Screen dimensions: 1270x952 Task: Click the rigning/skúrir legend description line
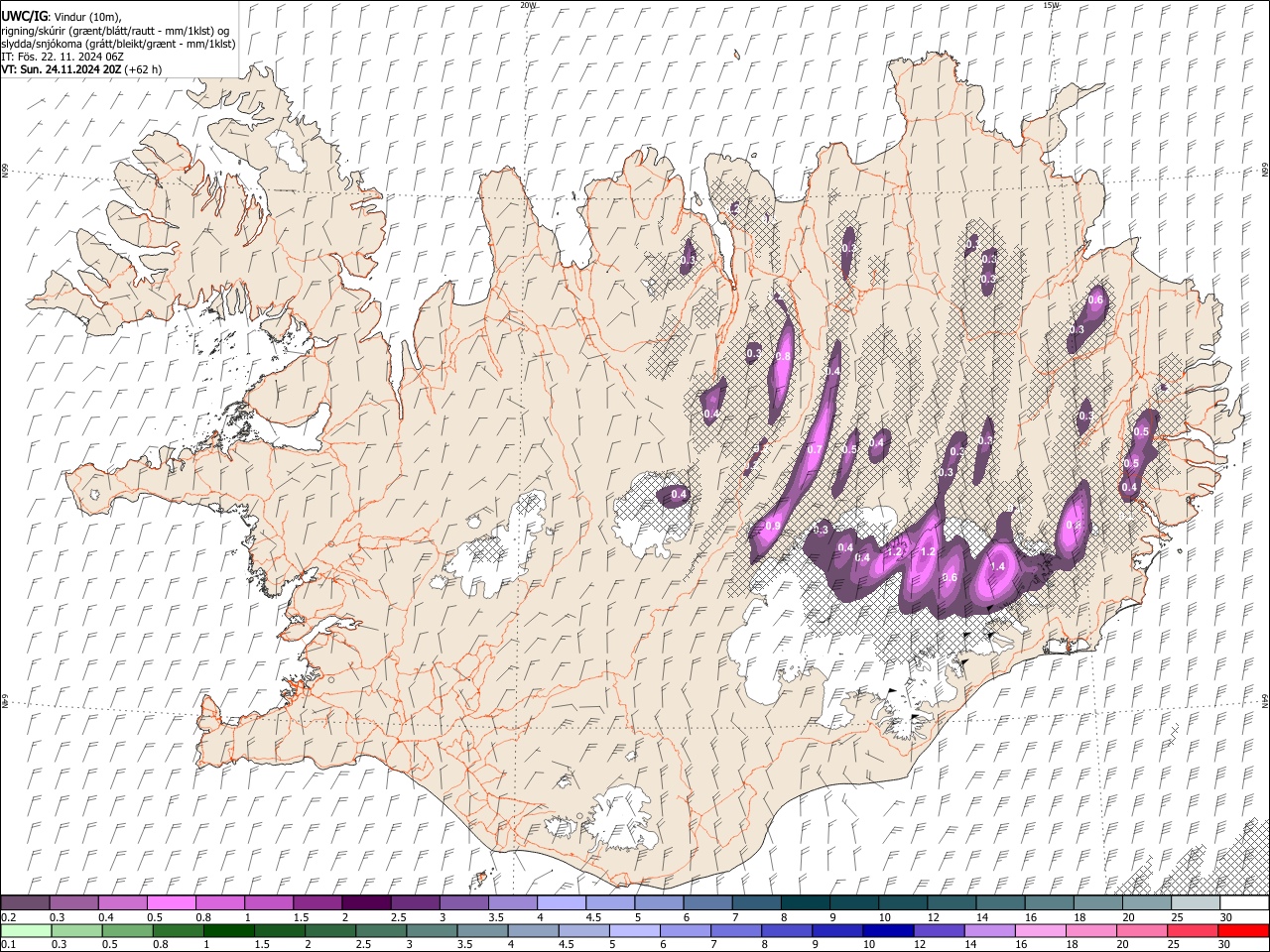[115, 31]
